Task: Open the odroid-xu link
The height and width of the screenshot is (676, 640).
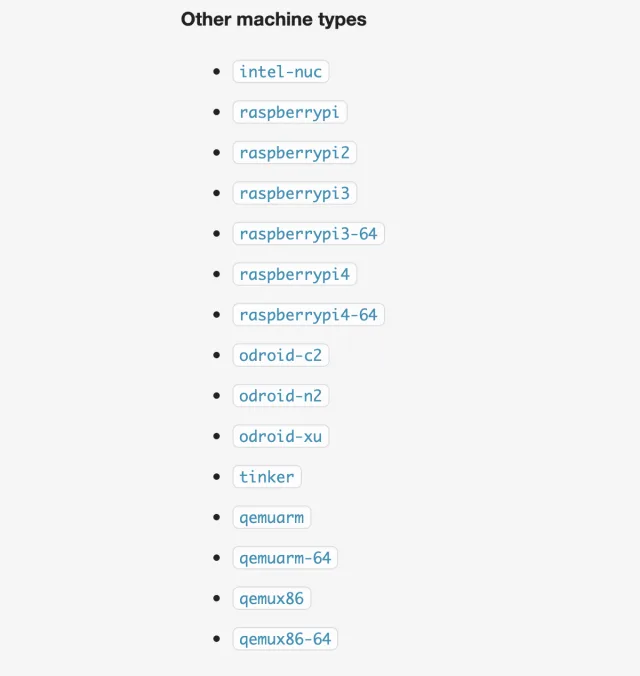Action: [x=281, y=436]
